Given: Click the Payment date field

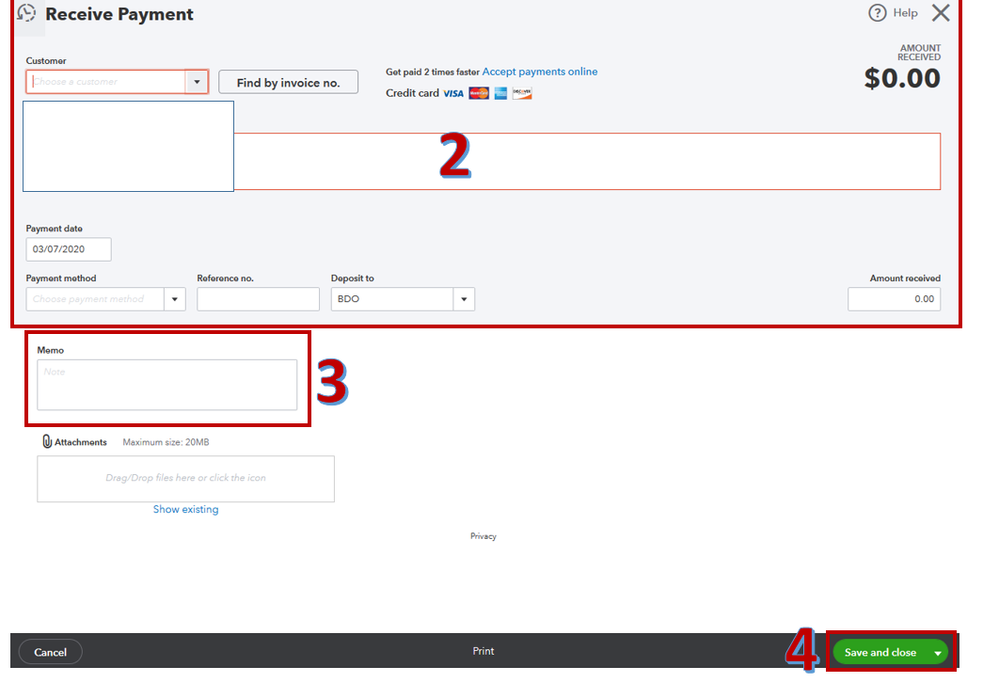Looking at the screenshot, I should point(69,249).
